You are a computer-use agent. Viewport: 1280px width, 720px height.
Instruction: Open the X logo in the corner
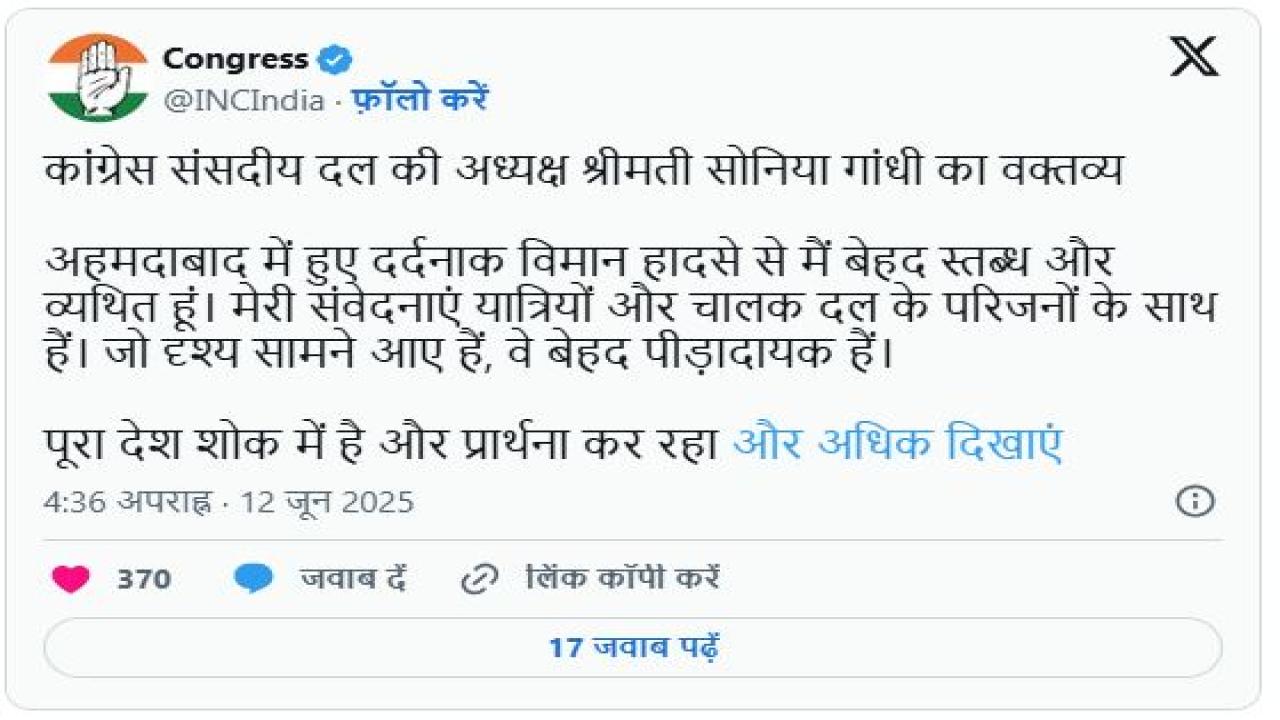(x=1194, y=57)
